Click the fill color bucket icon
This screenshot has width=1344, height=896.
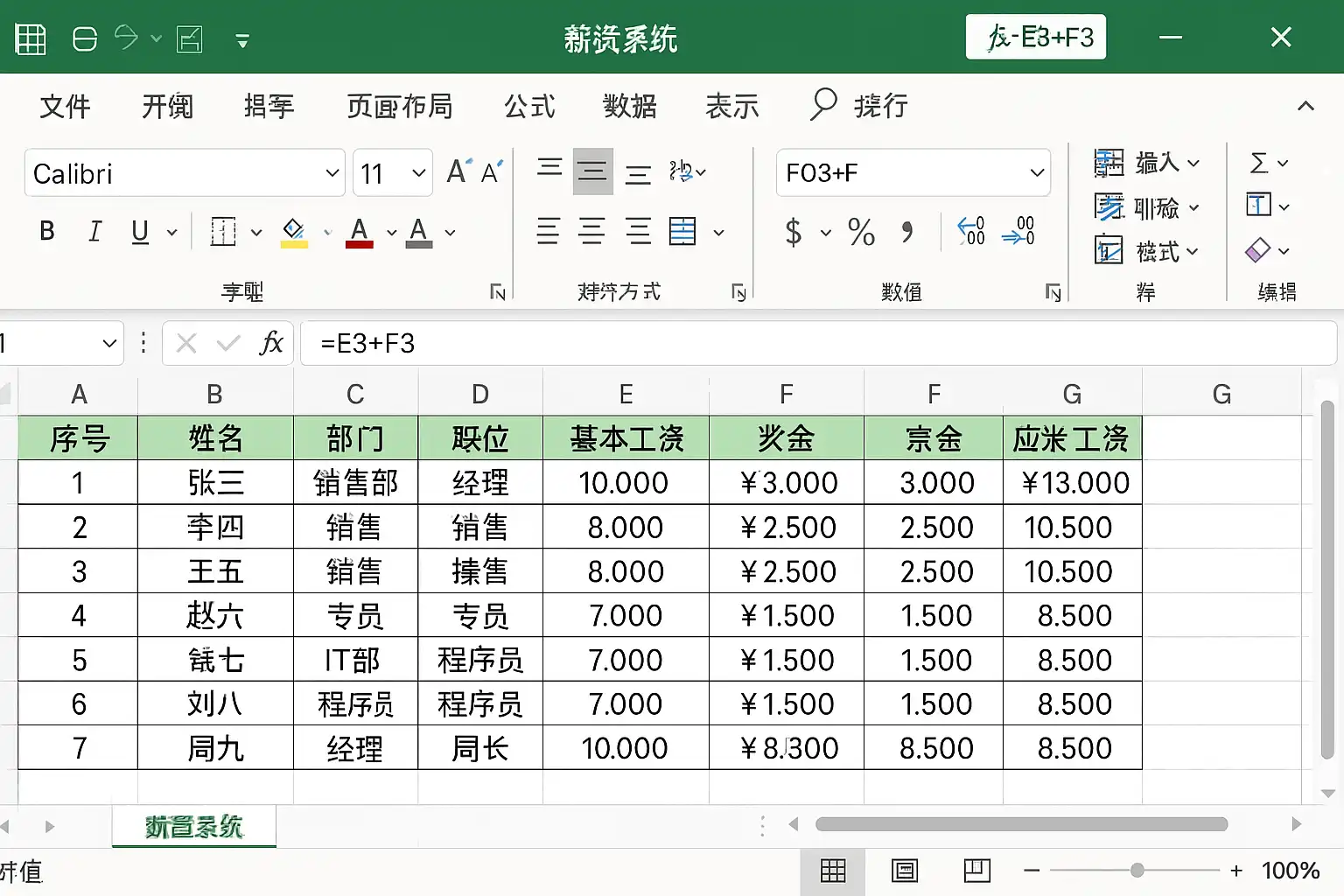pyautogui.click(x=294, y=232)
